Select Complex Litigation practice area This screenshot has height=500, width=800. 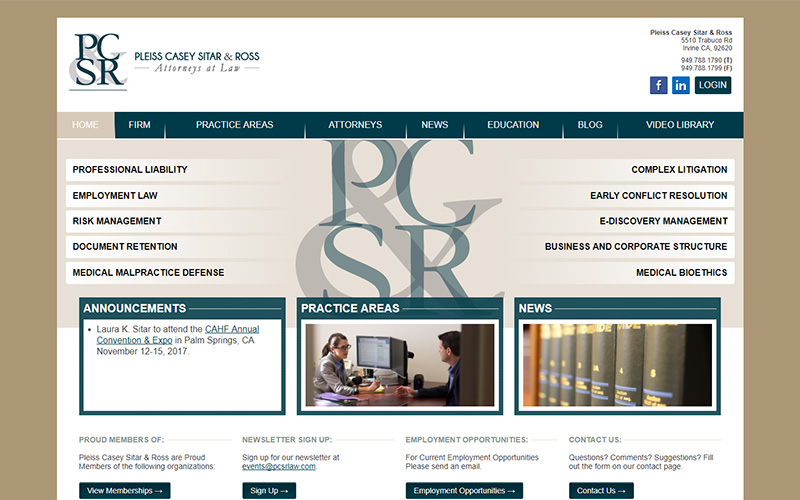679,170
